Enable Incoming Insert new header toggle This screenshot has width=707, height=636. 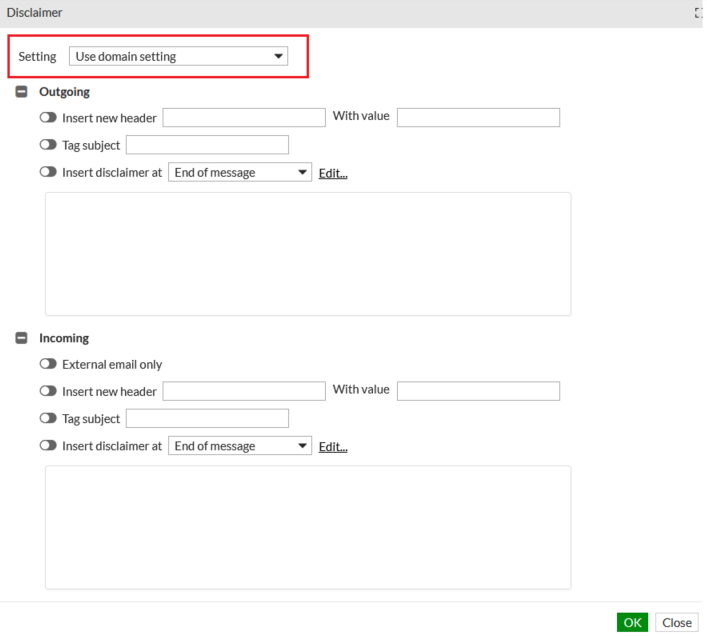click(47, 391)
